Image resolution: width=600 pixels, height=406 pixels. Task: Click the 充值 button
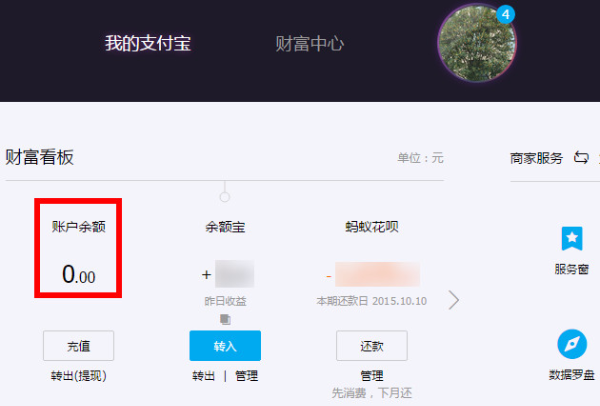coord(78,345)
